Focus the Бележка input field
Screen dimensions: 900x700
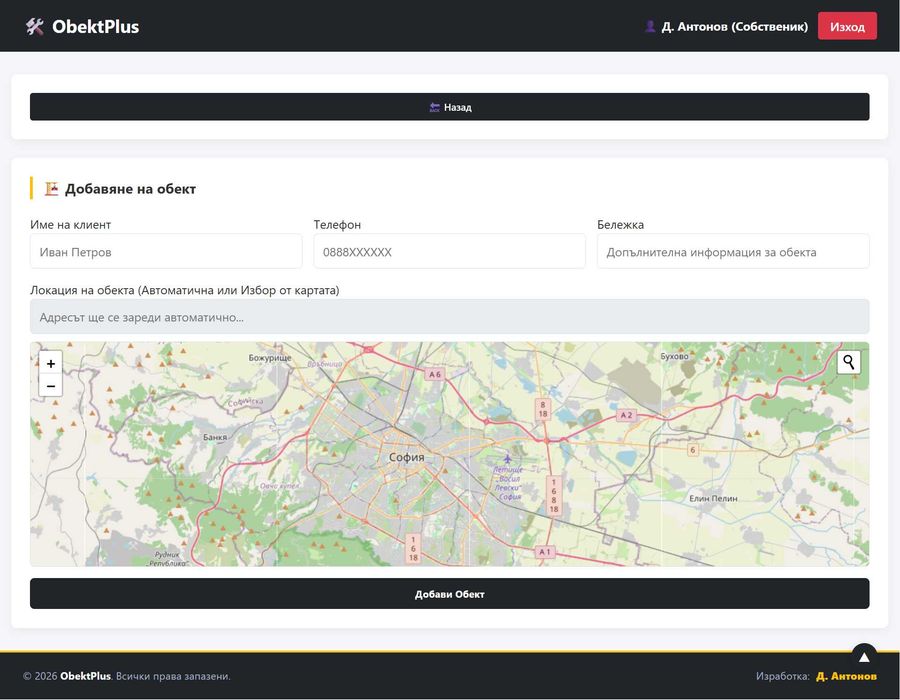pyautogui.click(x=733, y=251)
